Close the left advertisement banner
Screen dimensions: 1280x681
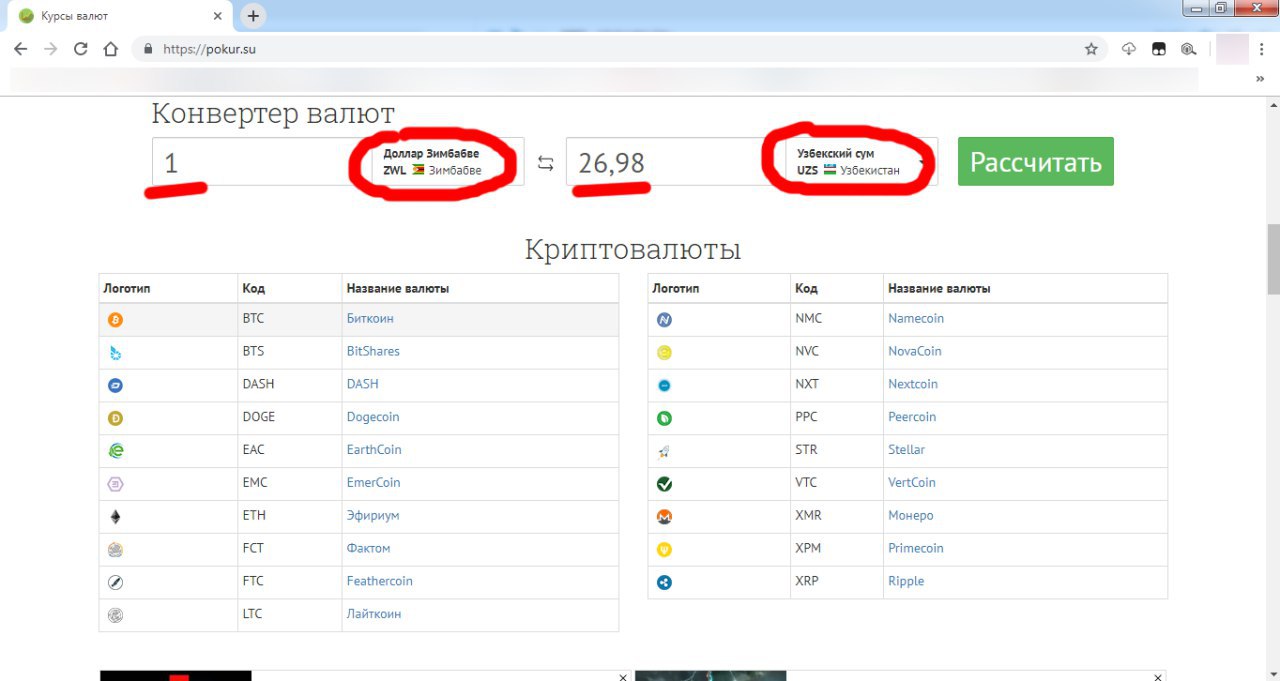622,677
